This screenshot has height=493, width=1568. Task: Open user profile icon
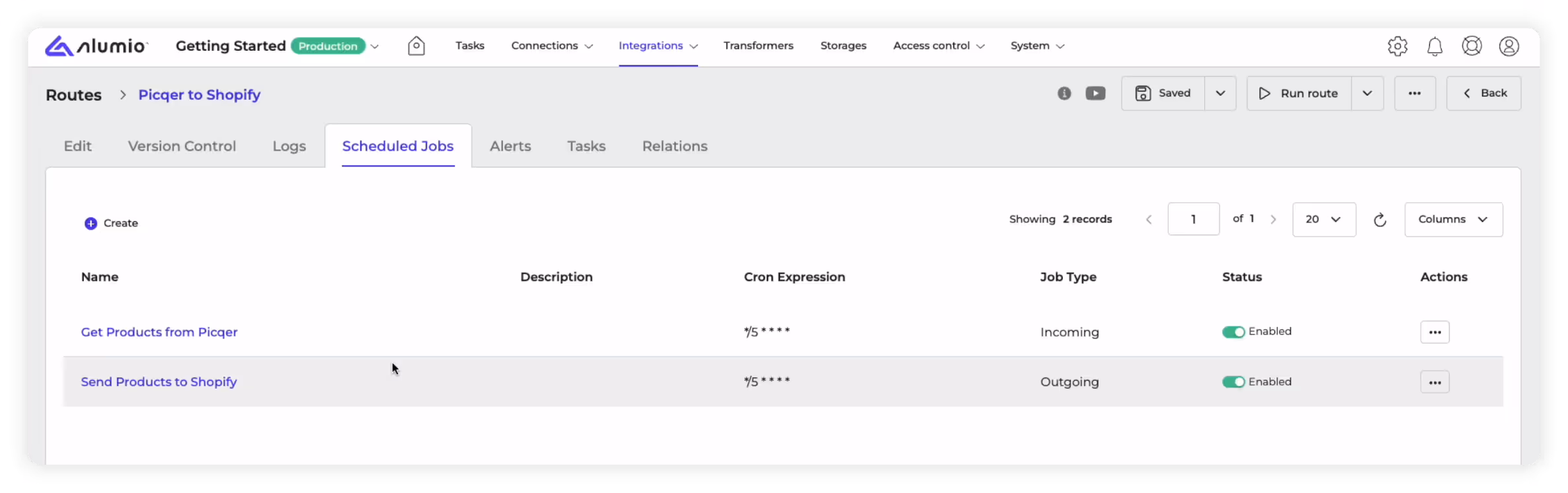[1509, 46]
